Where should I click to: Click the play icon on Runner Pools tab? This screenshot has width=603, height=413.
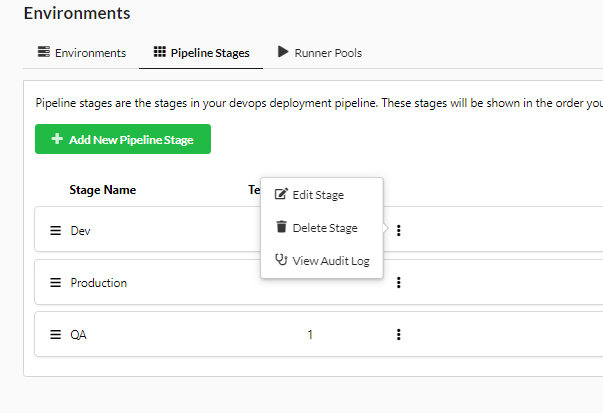coord(283,52)
